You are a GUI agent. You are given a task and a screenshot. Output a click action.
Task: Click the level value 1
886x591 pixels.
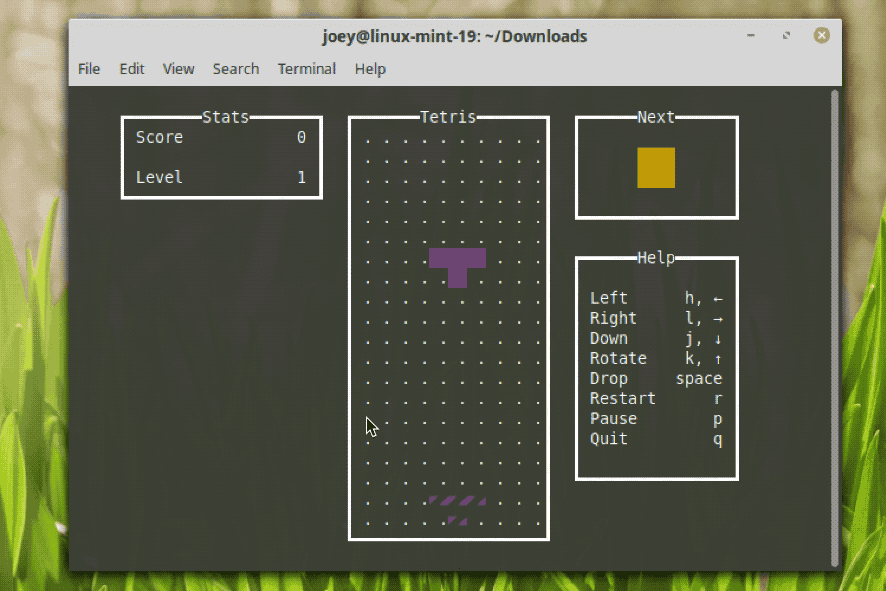point(301,177)
